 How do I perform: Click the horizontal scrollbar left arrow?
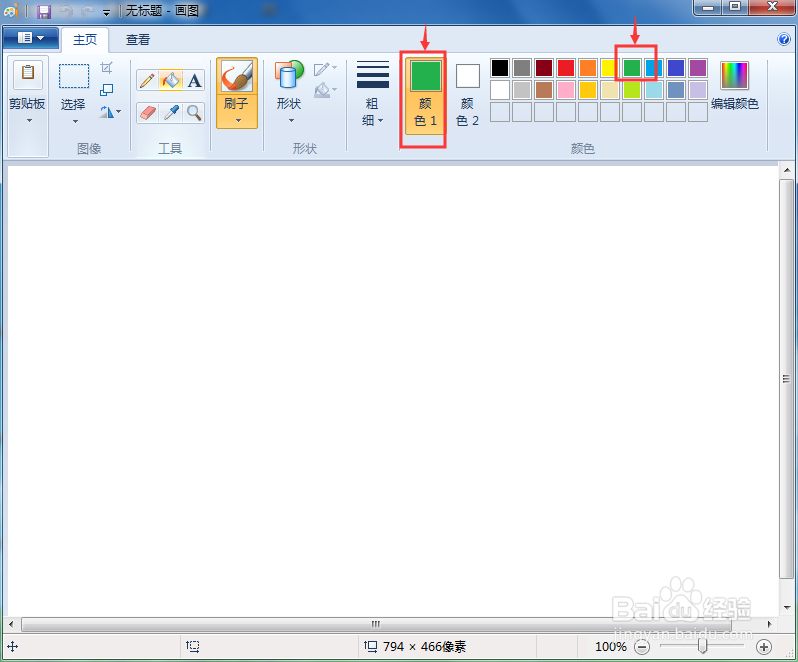[x=11, y=624]
